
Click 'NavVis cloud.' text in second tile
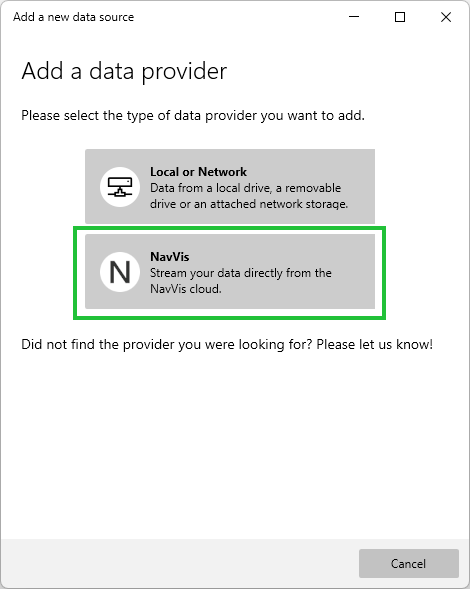(186, 289)
